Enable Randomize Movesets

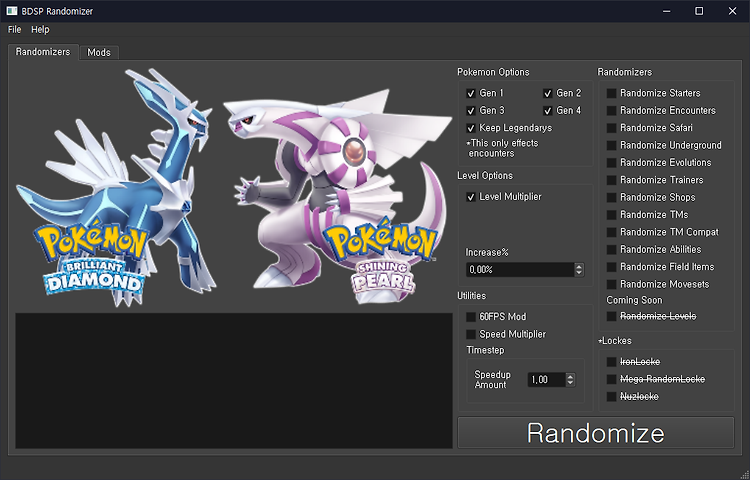611,284
